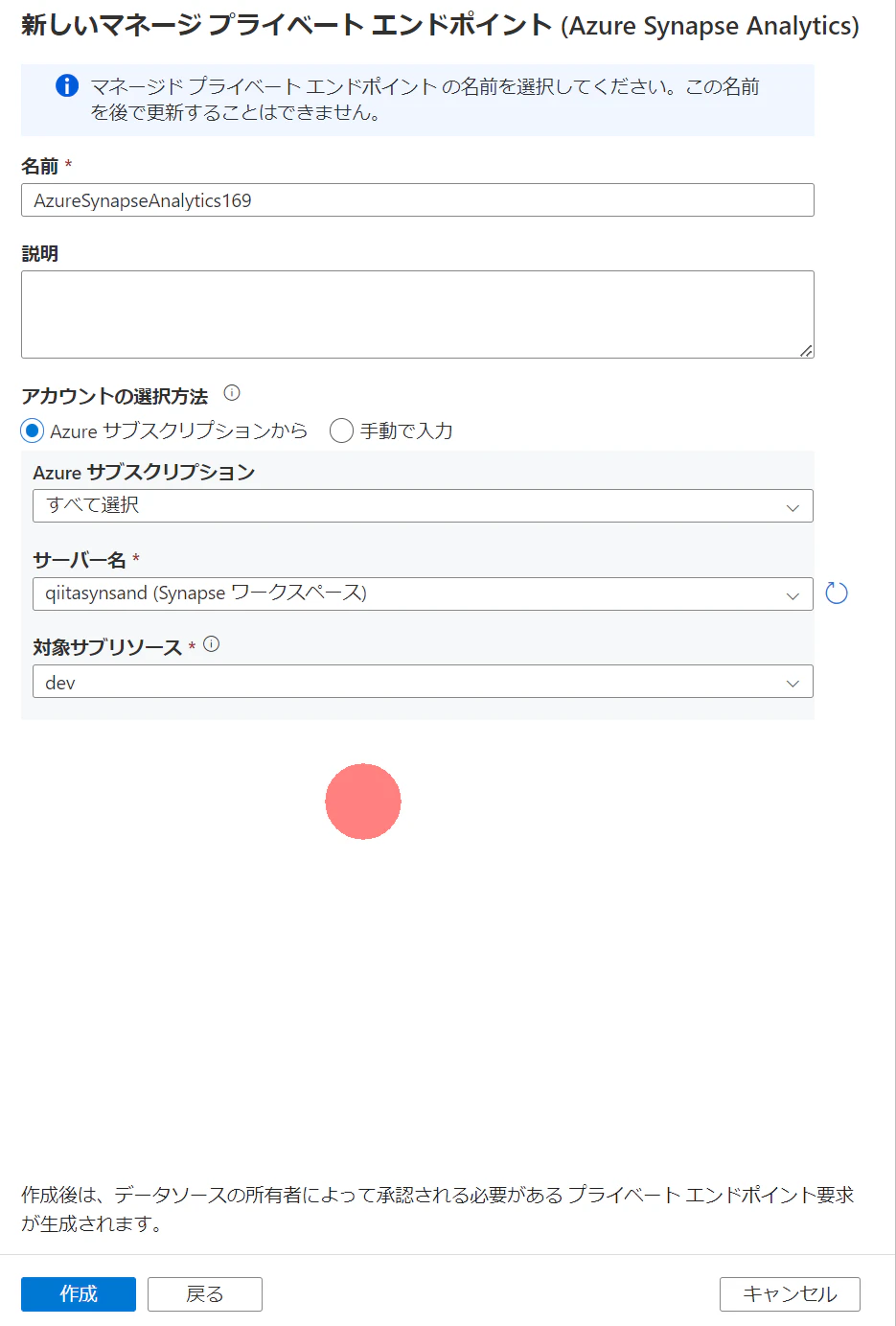Refresh the サーバー名 server list
Image resolution: width=896 pixels, height=1326 pixels.
(836, 593)
